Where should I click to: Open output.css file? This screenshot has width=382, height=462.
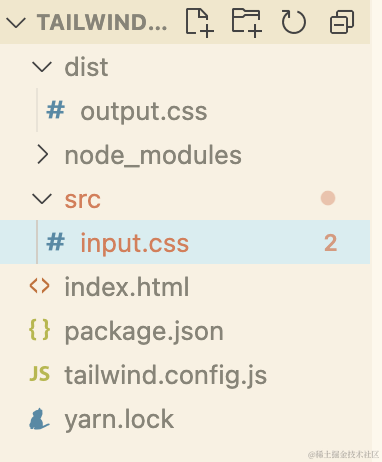coord(144,111)
